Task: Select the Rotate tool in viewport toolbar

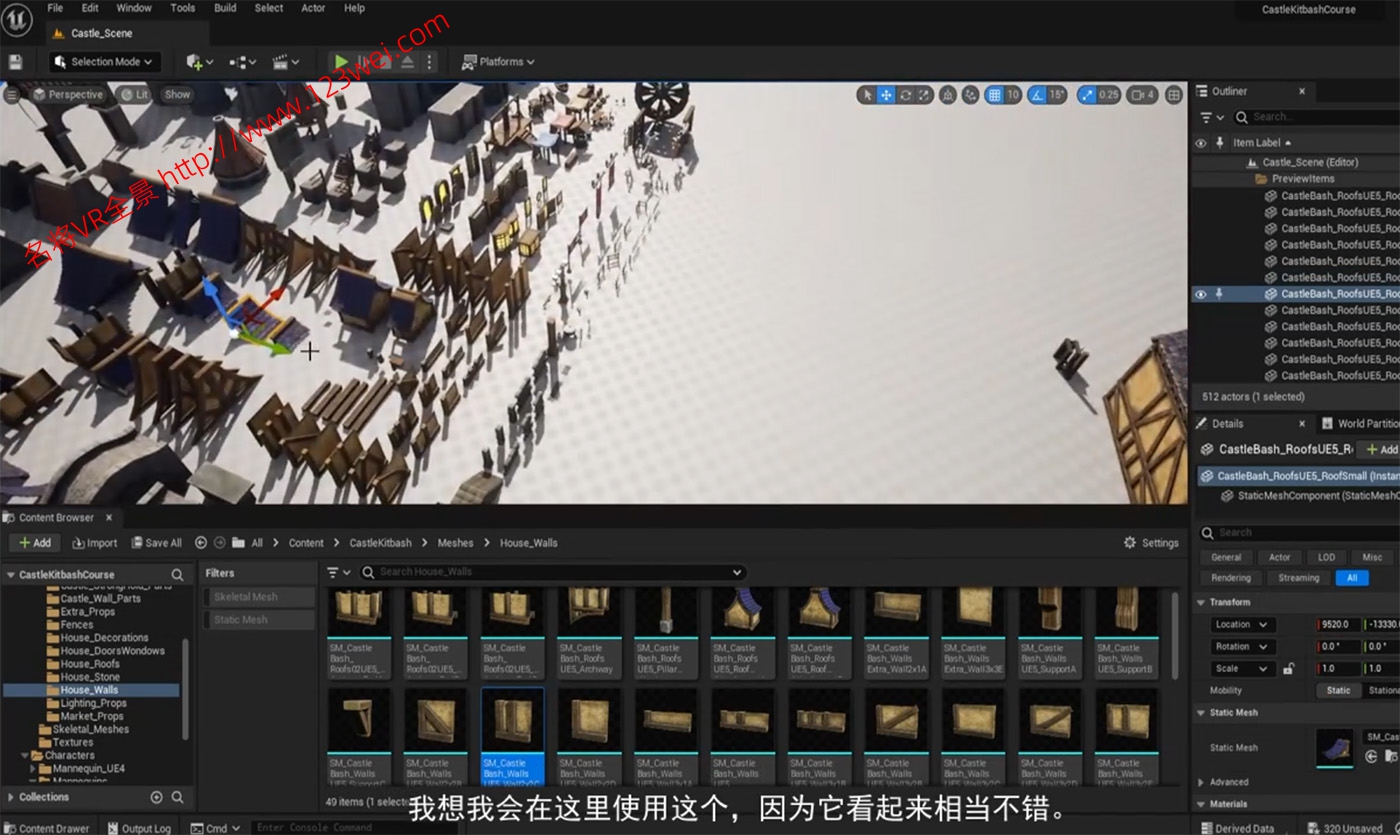Action: click(905, 94)
